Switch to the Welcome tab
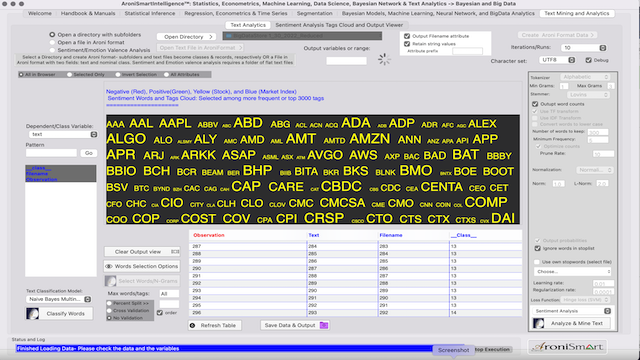 [x=40, y=13]
